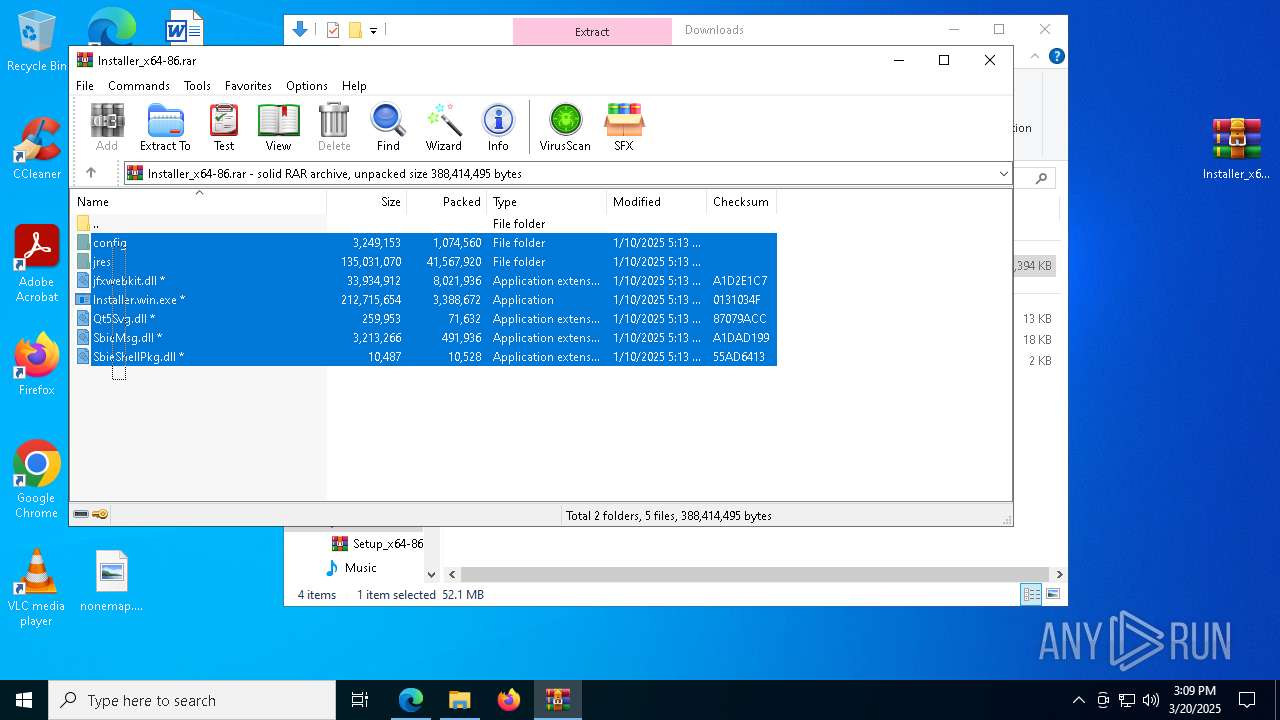This screenshot has height=720, width=1280.
Task: Show archive Info
Action: pyautogui.click(x=498, y=127)
